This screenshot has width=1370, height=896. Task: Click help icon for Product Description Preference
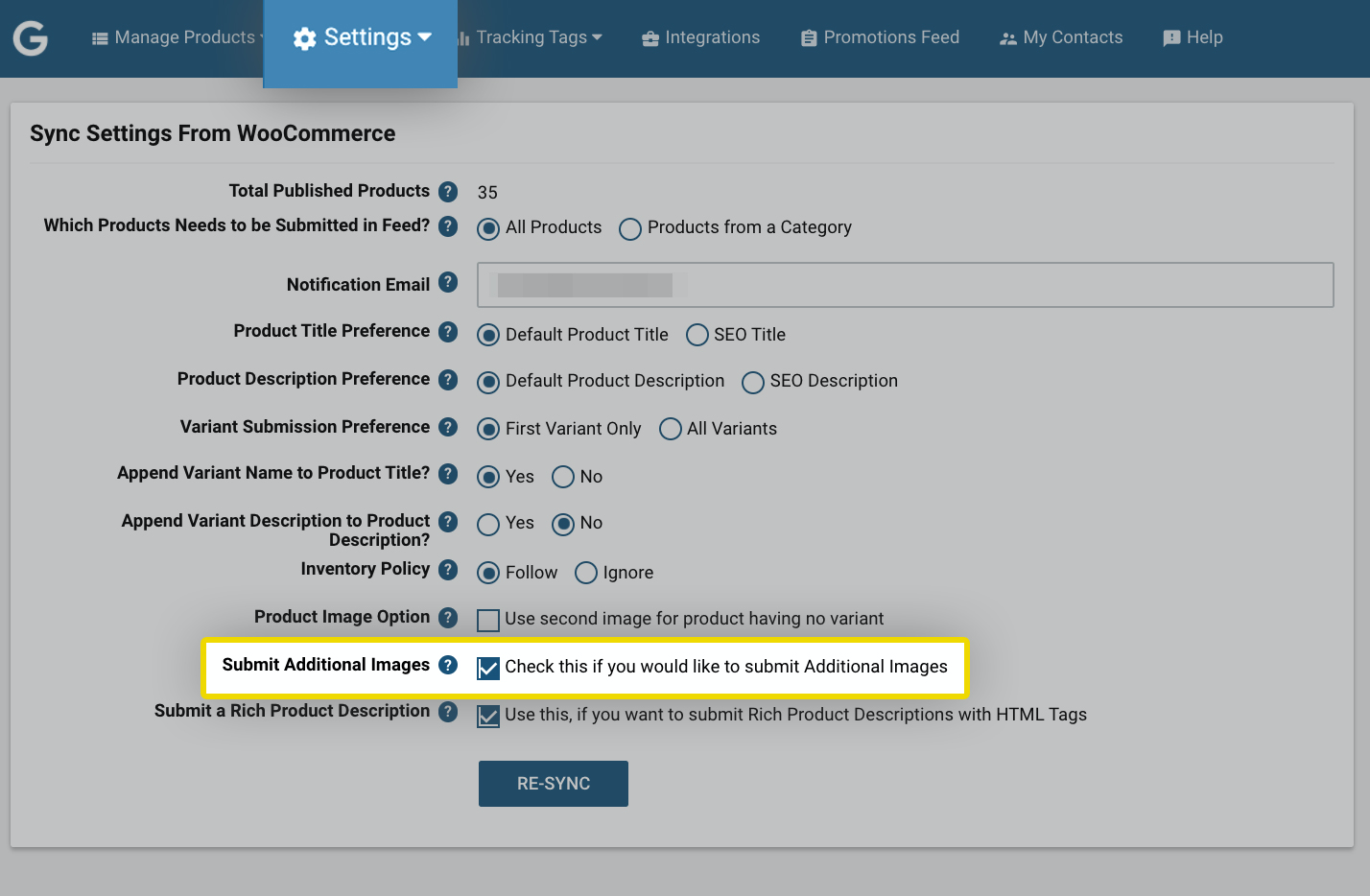[448, 379]
